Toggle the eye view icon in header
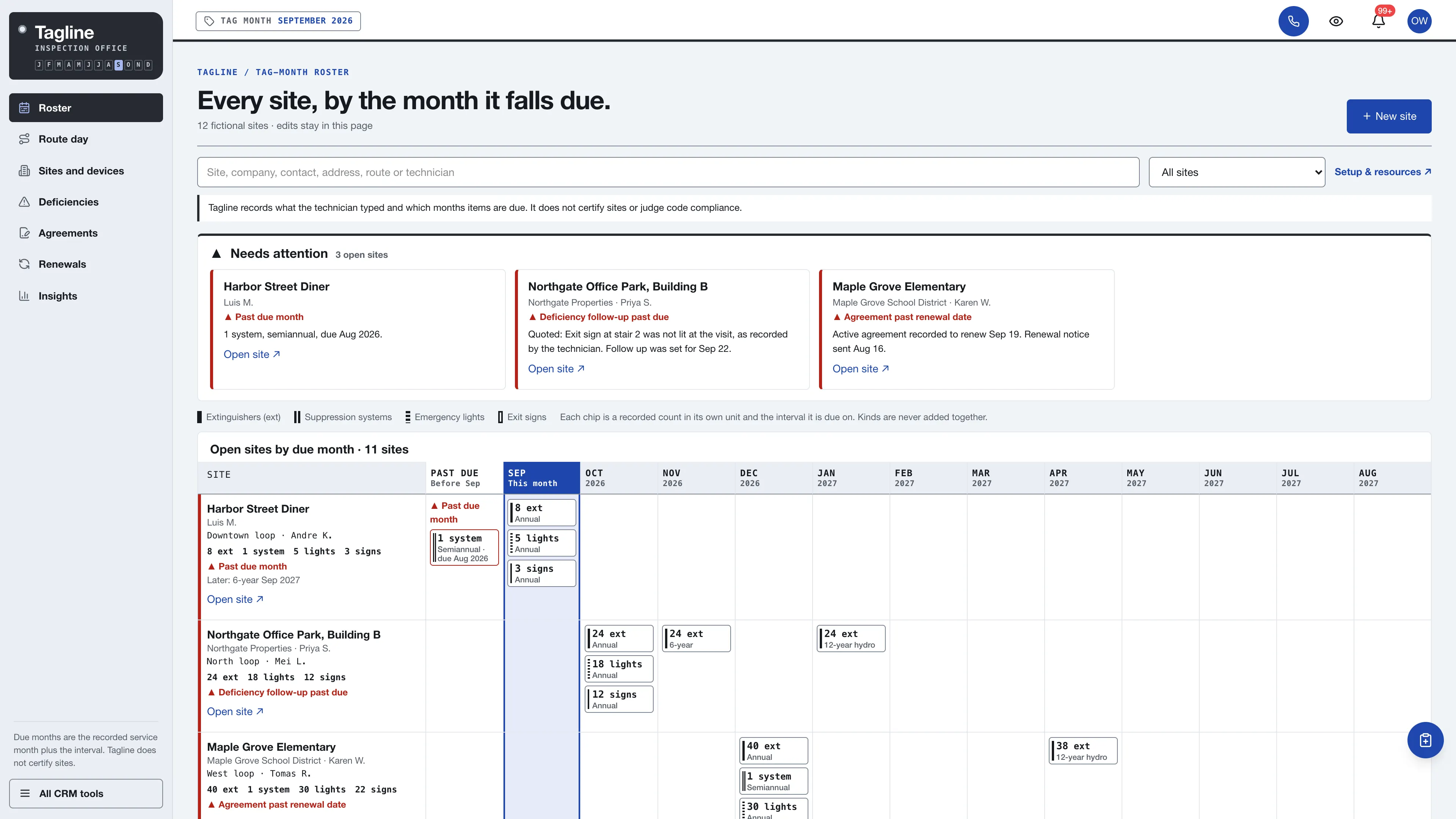The width and height of the screenshot is (1456, 819). [x=1335, y=21]
